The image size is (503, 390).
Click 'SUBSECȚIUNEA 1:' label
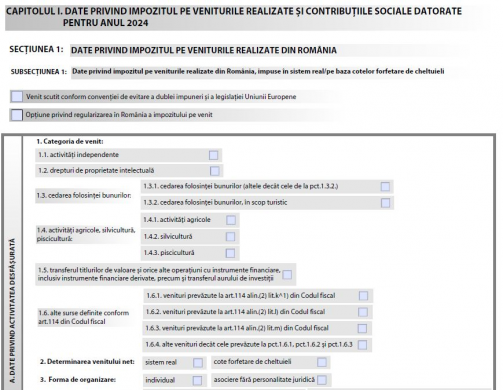(39, 72)
